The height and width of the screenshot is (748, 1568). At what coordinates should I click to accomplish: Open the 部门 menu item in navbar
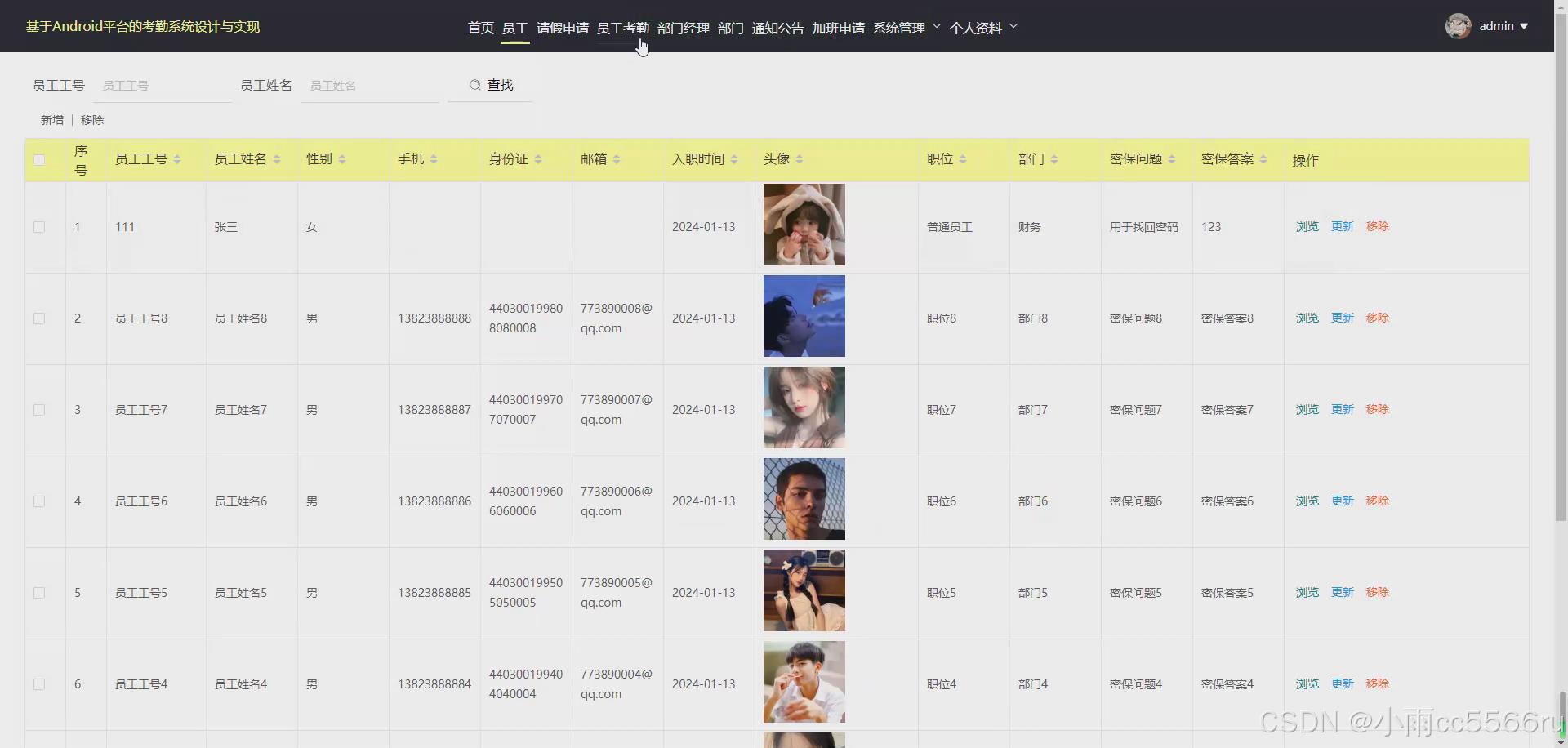[731, 28]
